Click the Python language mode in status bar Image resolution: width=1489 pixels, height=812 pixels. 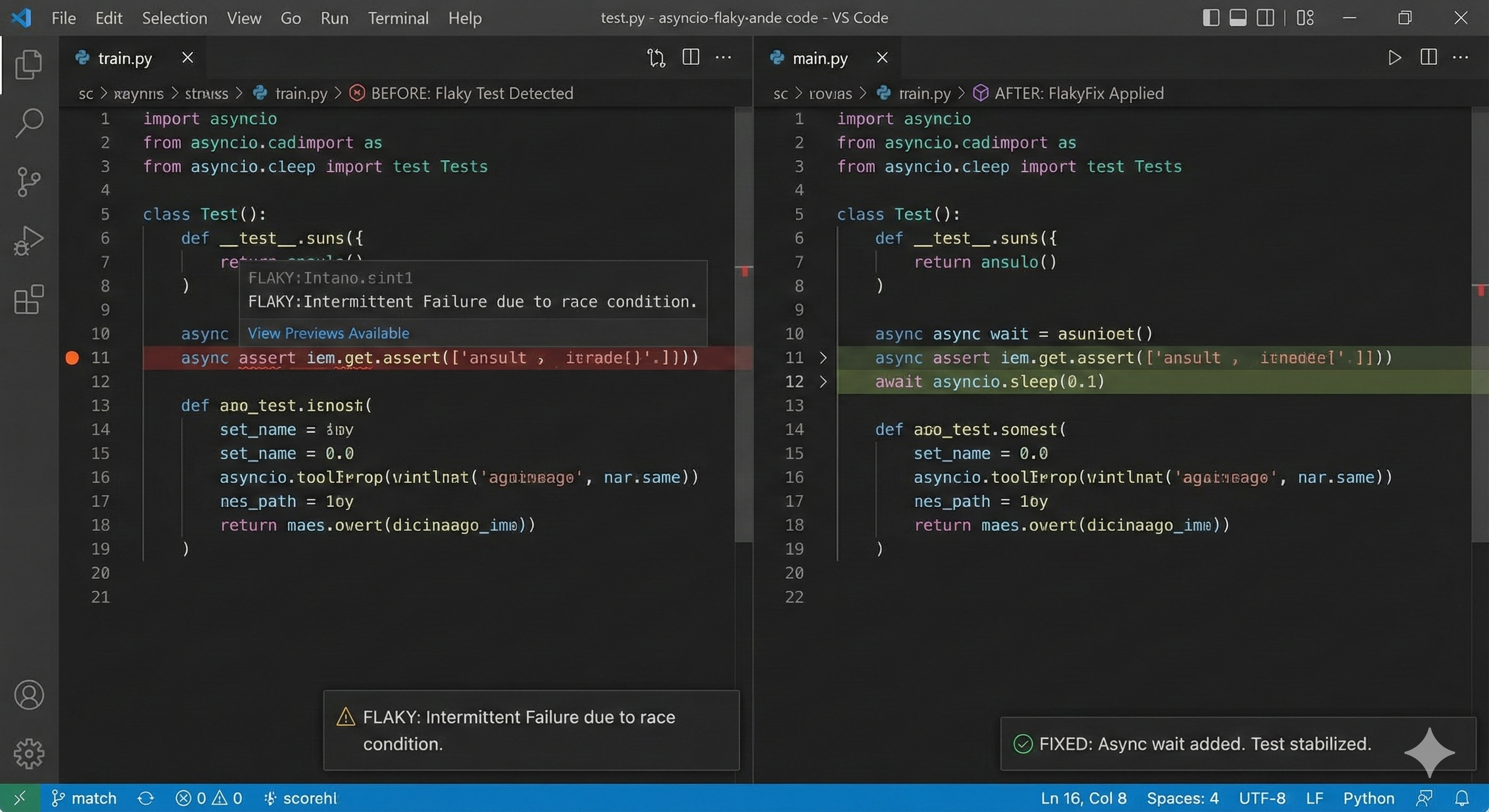point(1368,798)
